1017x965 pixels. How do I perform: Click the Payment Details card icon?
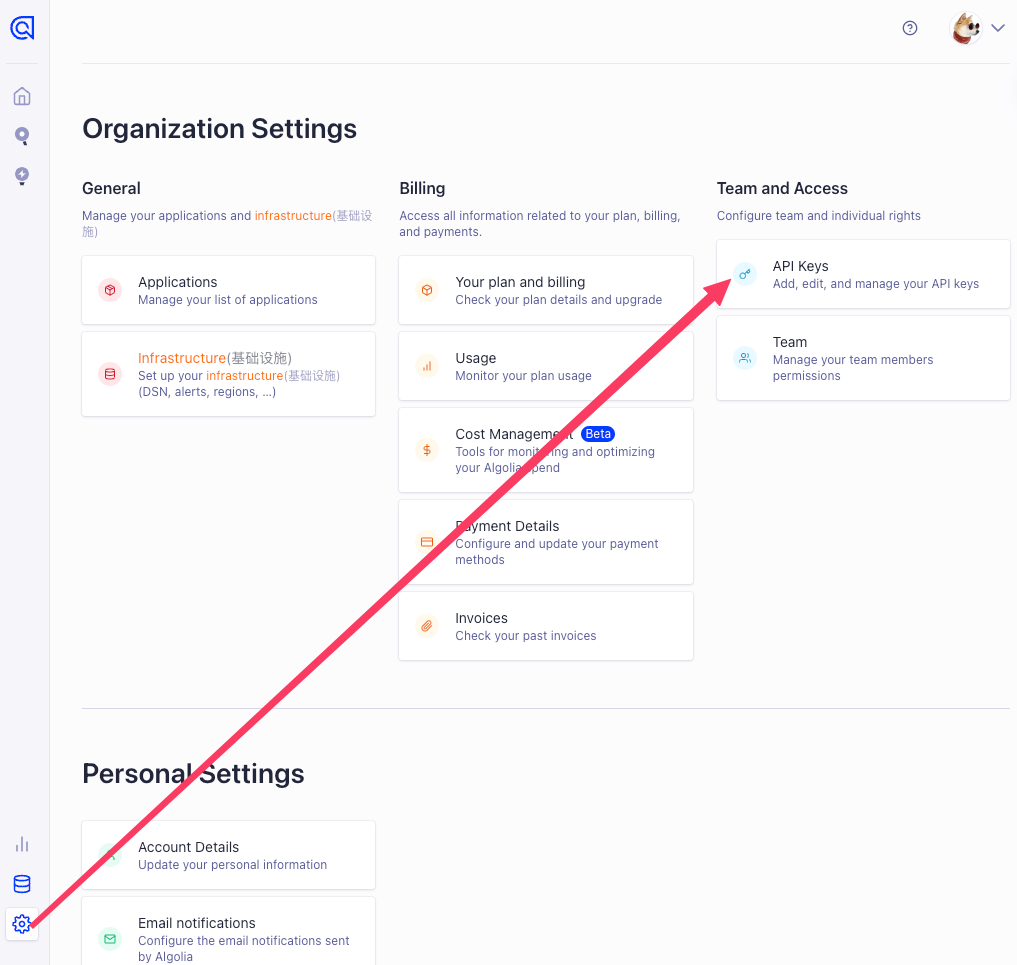(x=427, y=542)
